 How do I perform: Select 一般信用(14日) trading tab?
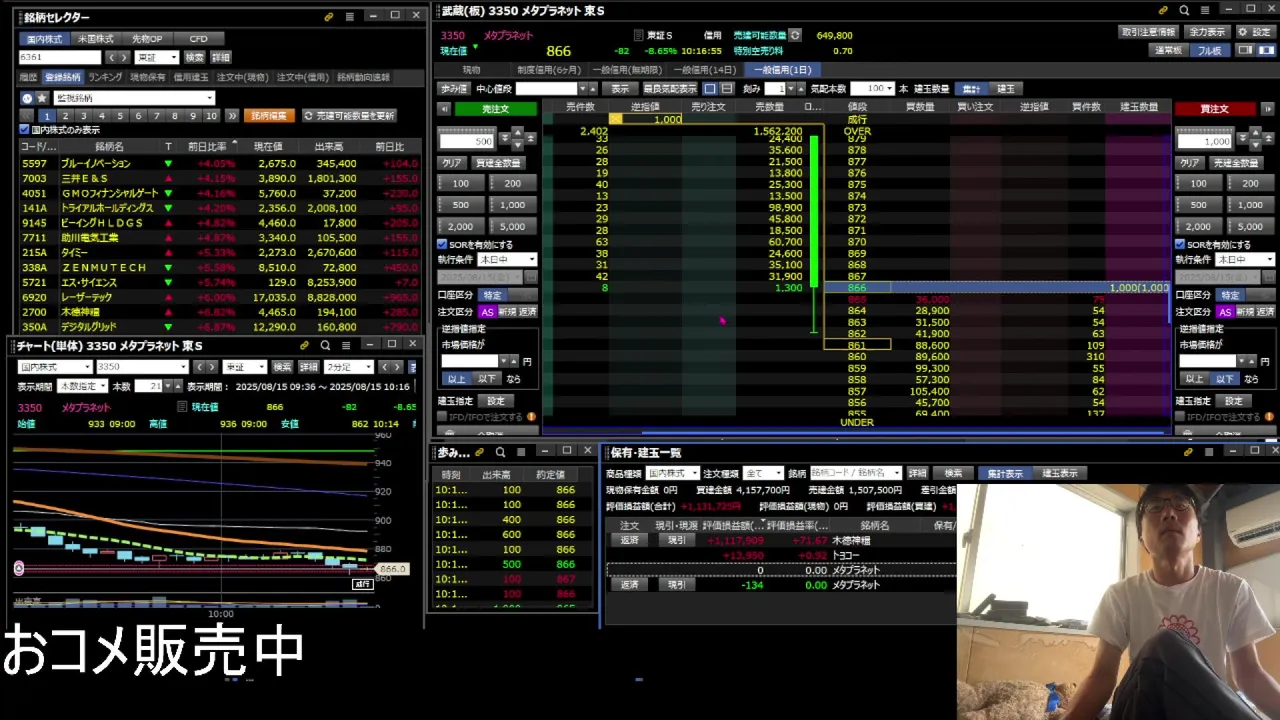pos(705,70)
